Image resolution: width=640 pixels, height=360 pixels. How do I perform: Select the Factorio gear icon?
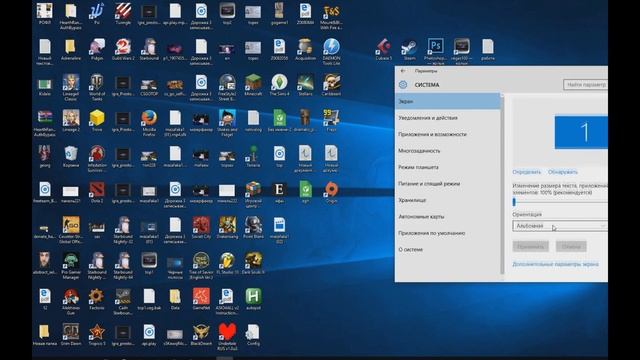pyautogui.click(x=97, y=298)
